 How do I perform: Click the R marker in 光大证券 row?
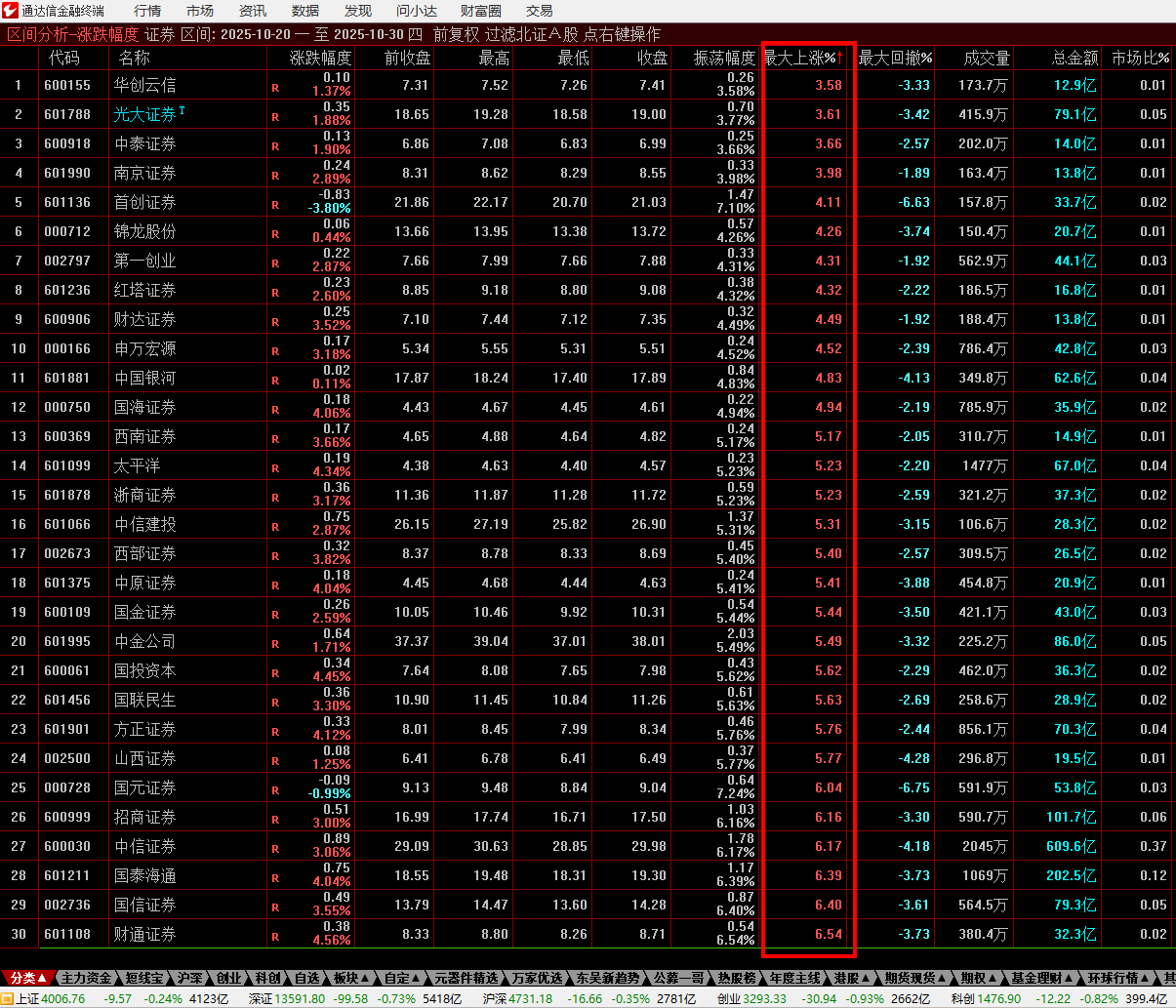(x=275, y=117)
